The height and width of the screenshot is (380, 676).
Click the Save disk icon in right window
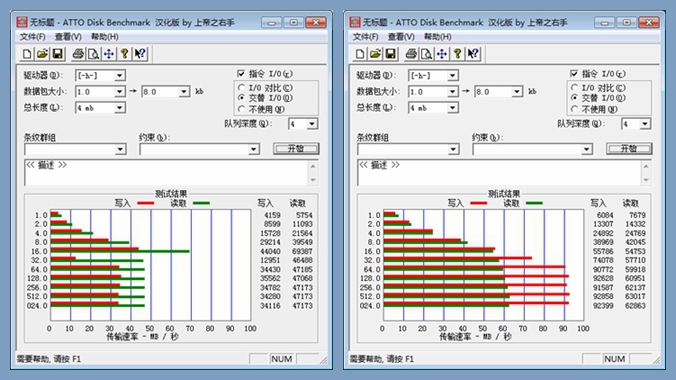[x=390, y=54]
